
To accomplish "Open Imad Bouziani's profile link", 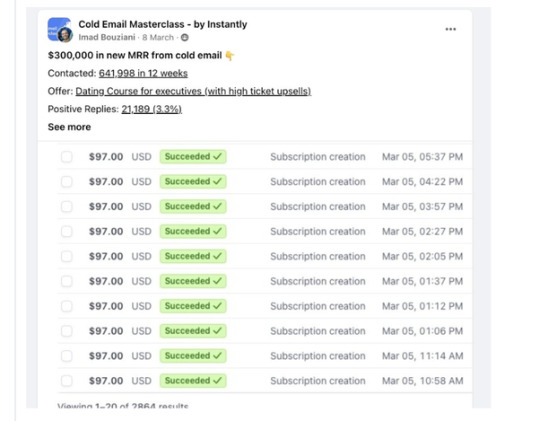I will pyautogui.click(x=107, y=37).
